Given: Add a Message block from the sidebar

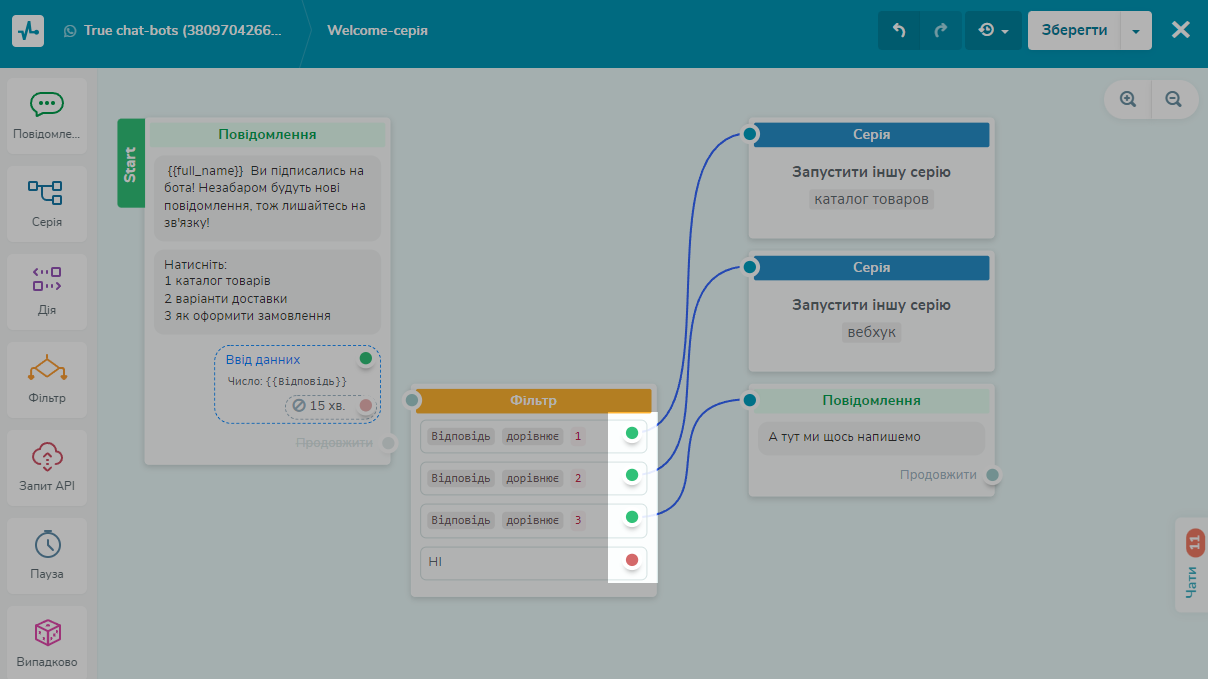Looking at the screenshot, I should click(47, 115).
